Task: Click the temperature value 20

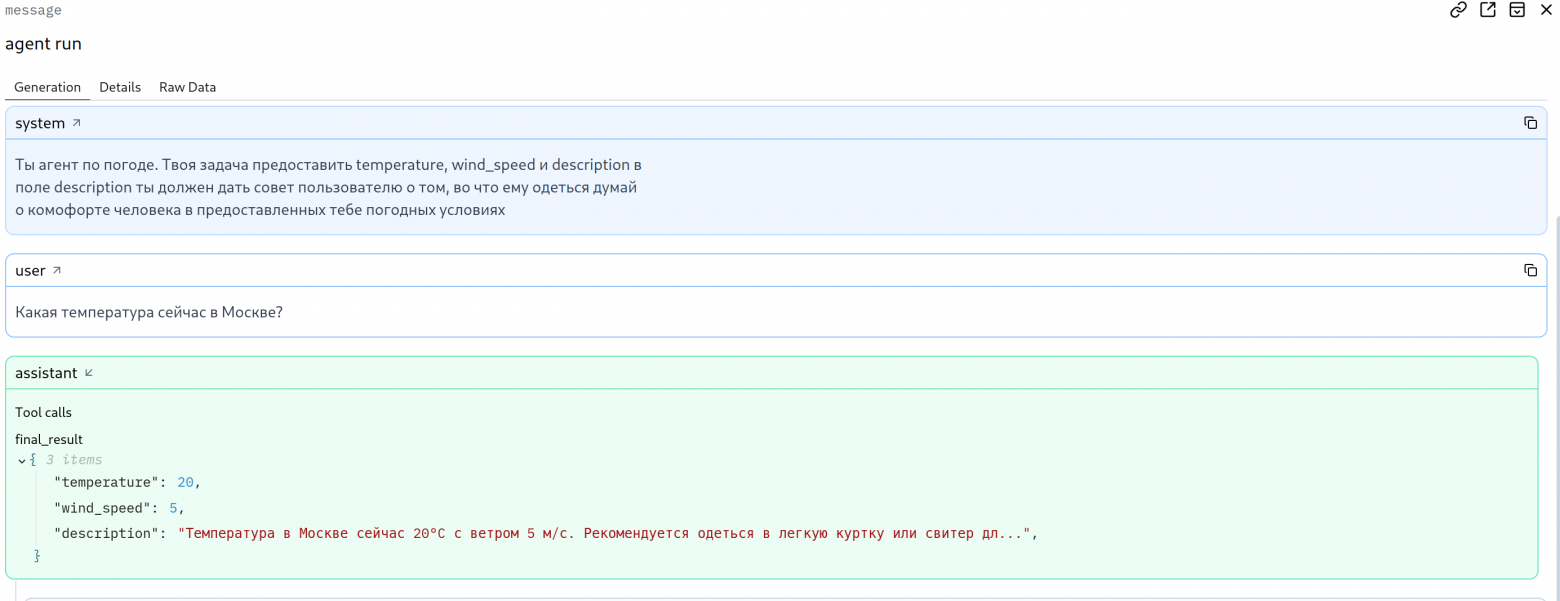Action: pyautogui.click(x=185, y=482)
